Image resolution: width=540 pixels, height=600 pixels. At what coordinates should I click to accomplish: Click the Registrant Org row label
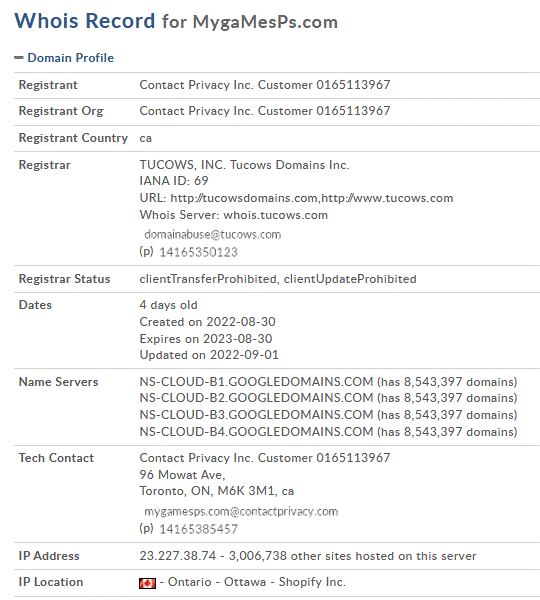click(61, 111)
